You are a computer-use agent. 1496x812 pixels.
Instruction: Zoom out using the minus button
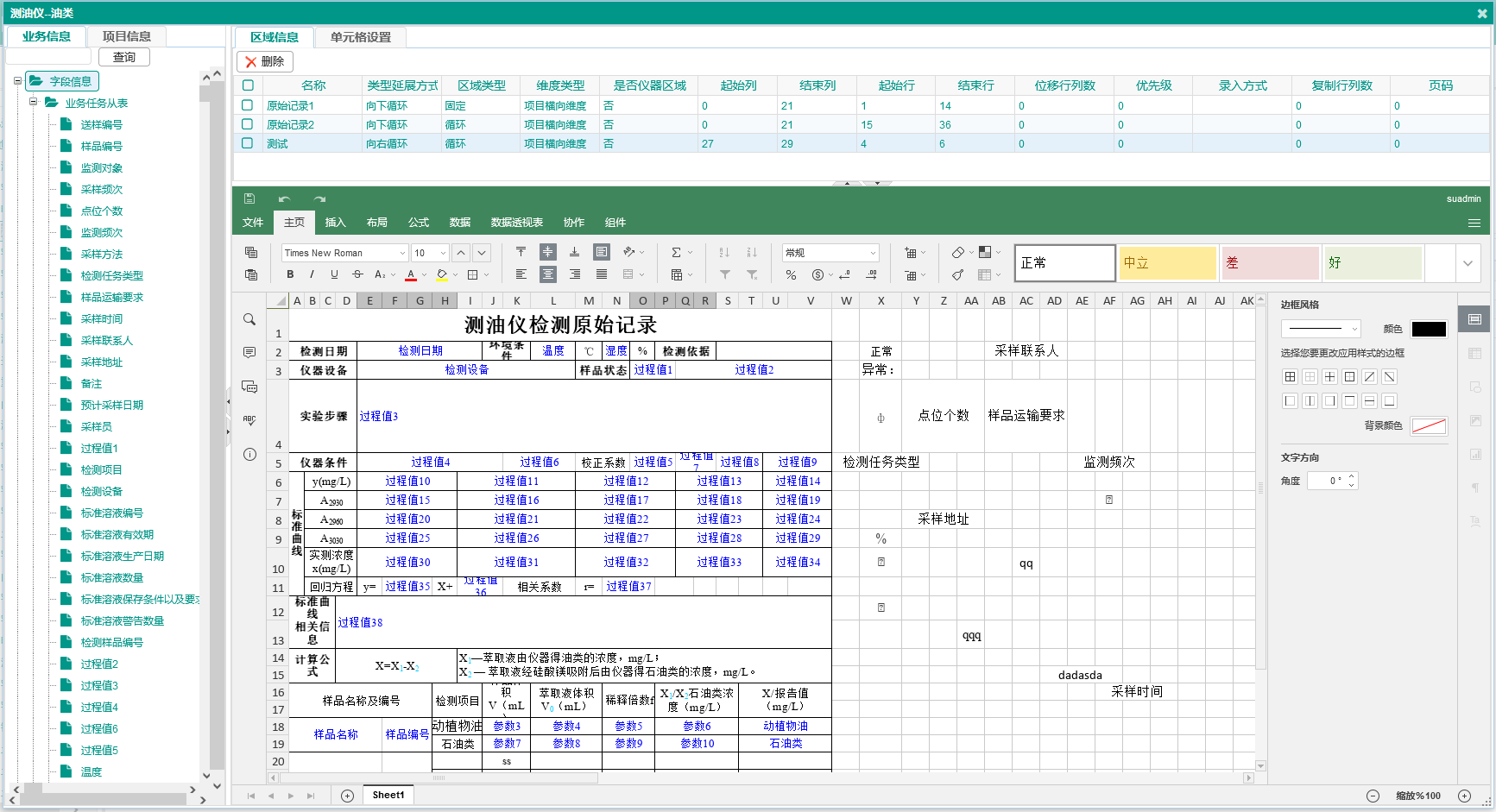click(1373, 796)
